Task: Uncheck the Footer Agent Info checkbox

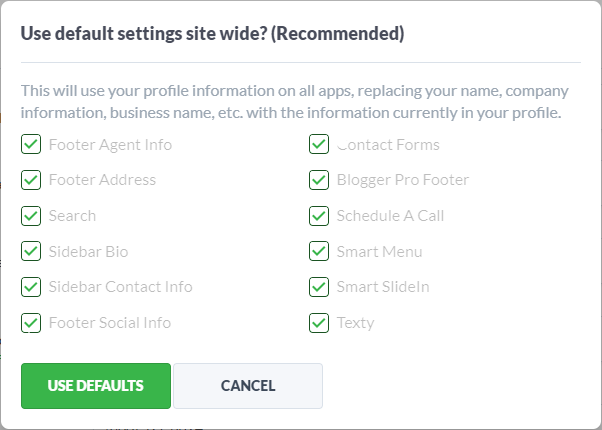Action: click(x=31, y=144)
